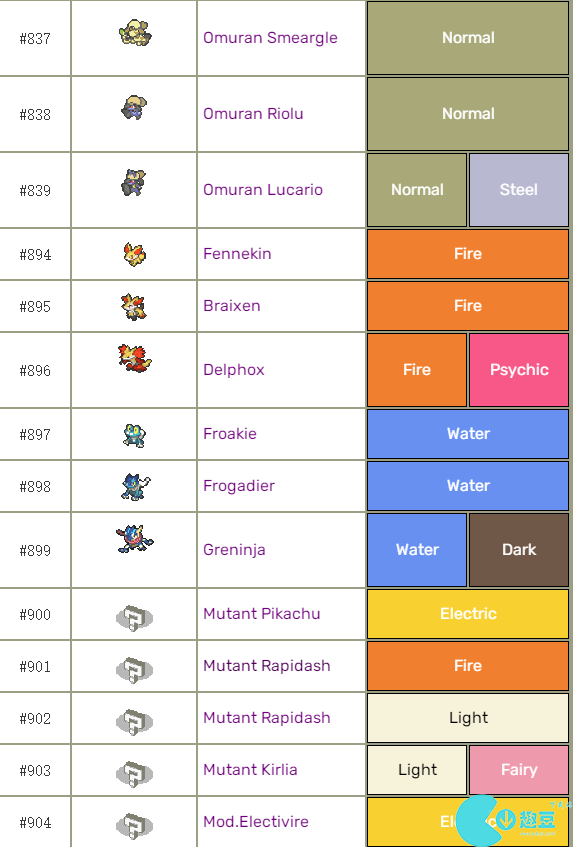Viewport: 573px width, 847px height.
Task: Click the Greninja sprite icon
Action: pyautogui.click(x=134, y=539)
